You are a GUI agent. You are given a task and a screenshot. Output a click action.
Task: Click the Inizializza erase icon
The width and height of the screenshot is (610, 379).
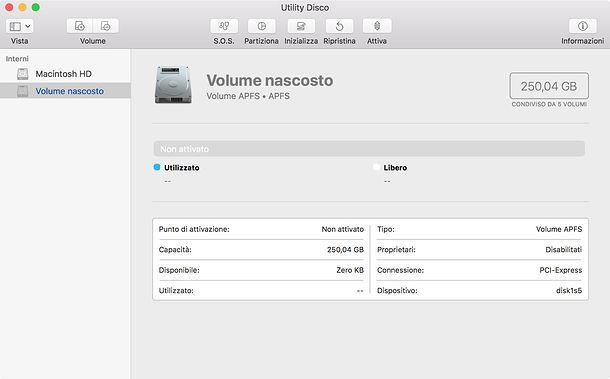click(301, 26)
